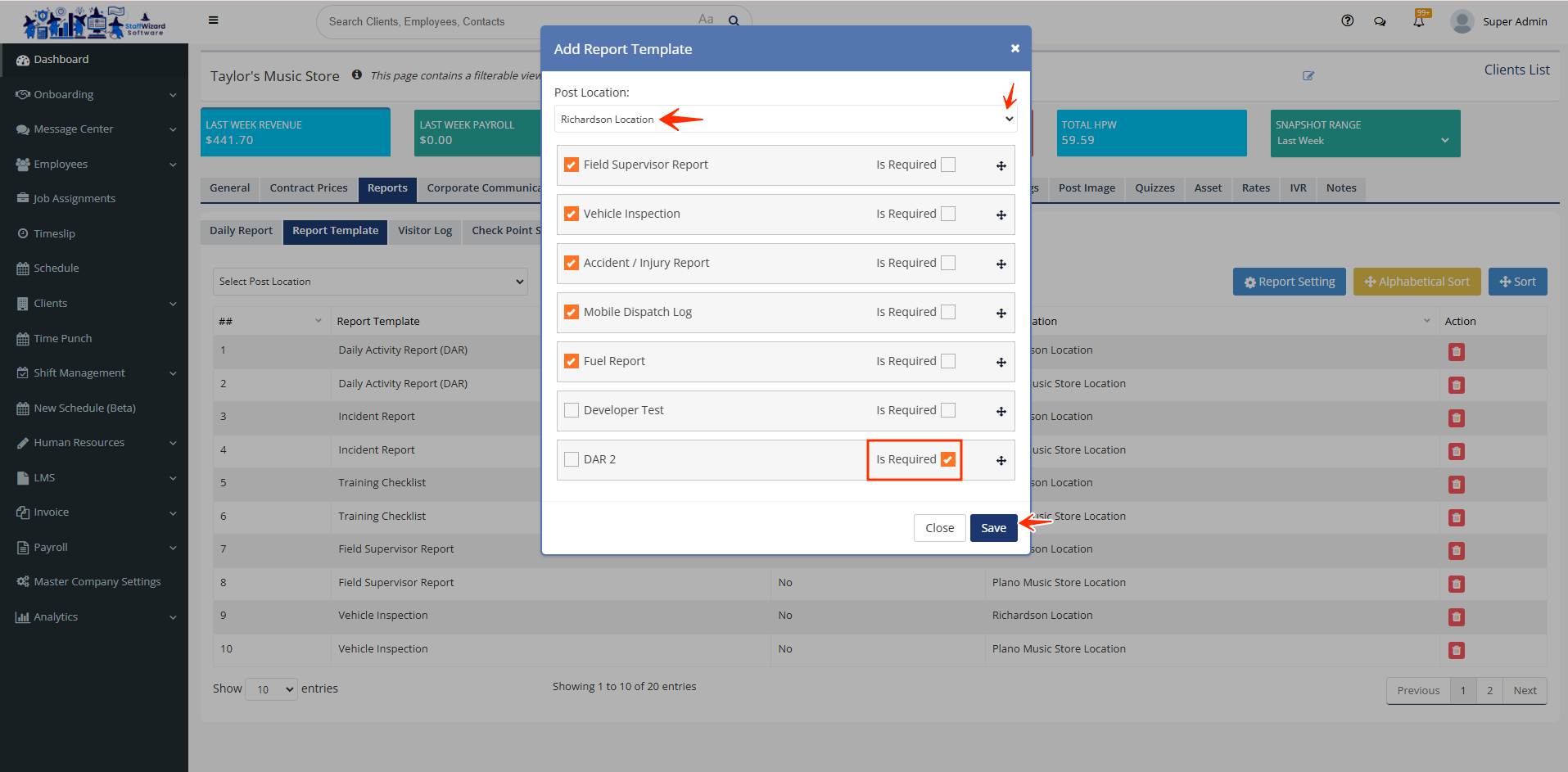Open the chat messages icon in header
1568x772 pixels.
1380,22
